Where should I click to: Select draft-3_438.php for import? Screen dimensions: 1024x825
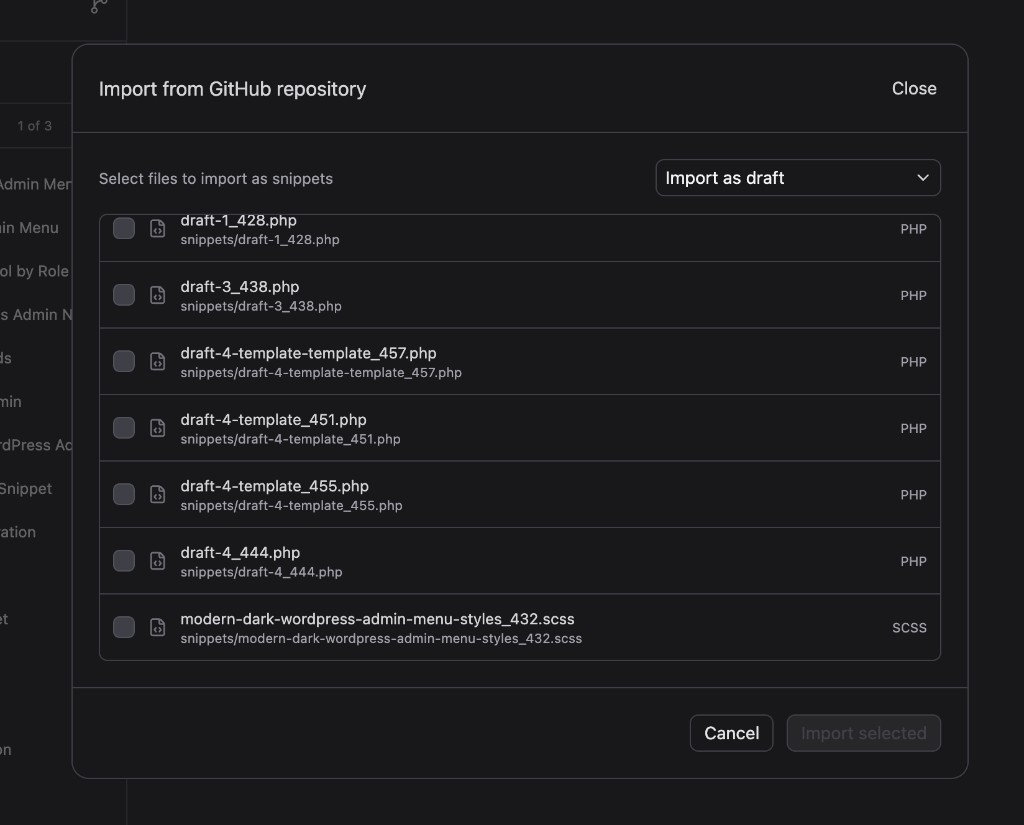point(123,294)
